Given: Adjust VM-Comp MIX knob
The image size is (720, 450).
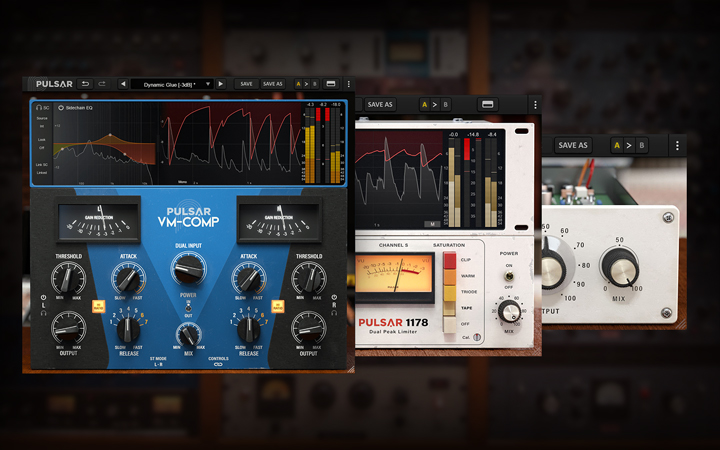Looking at the screenshot, I should pyautogui.click(x=189, y=335).
